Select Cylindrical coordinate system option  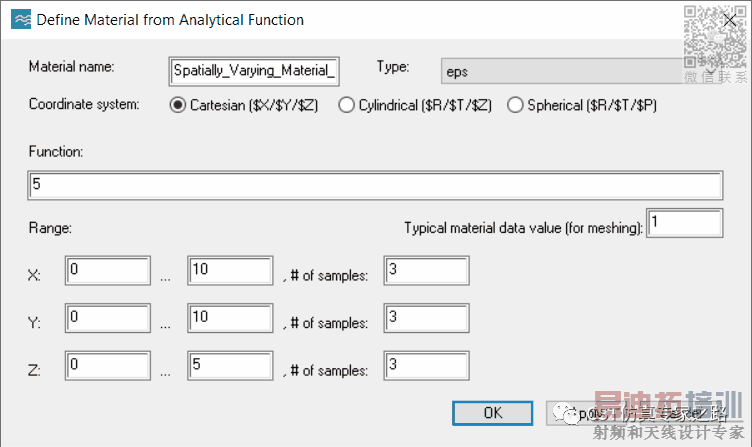tap(347, 104)
